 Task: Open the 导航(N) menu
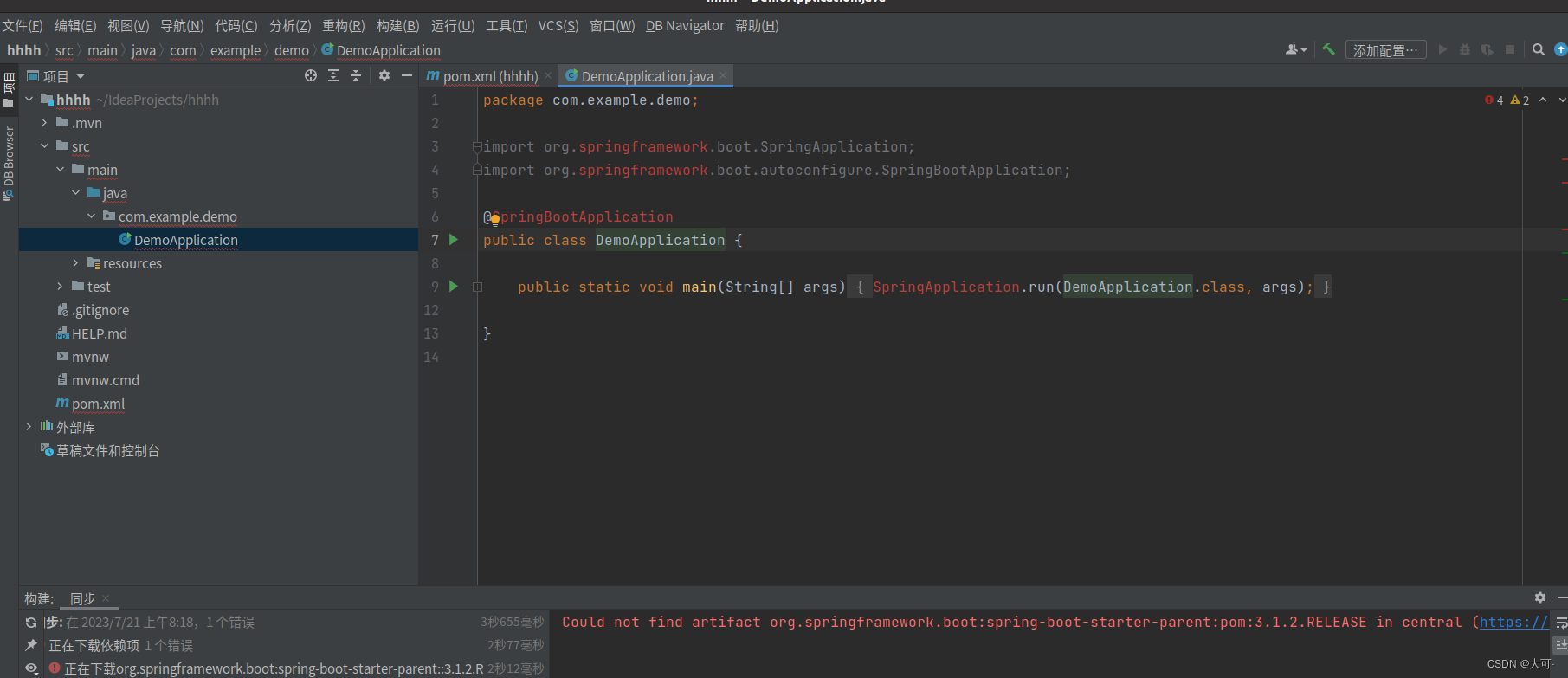tap(182, 26)
